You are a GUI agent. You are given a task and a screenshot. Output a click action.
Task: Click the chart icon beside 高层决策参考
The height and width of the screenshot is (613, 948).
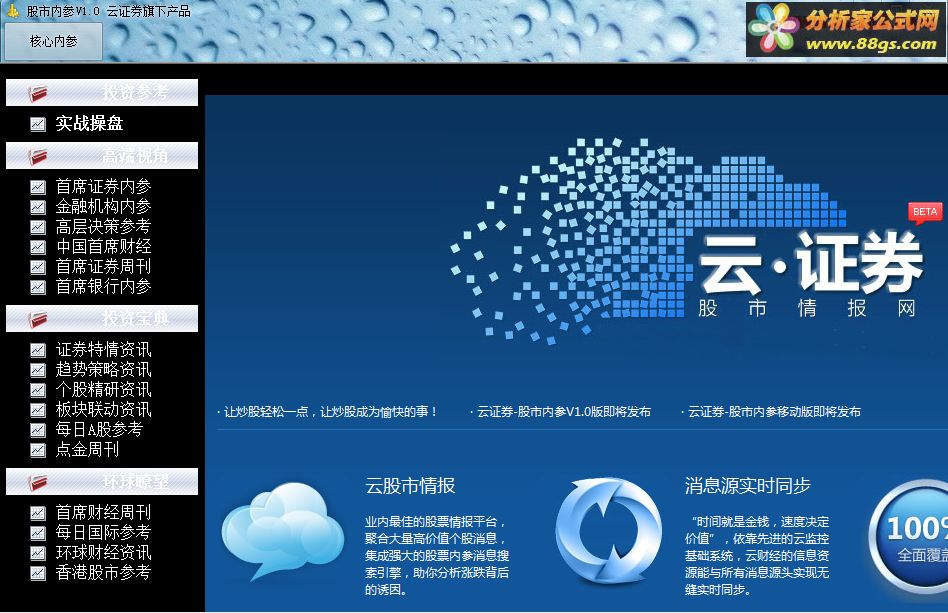(38, 227)
